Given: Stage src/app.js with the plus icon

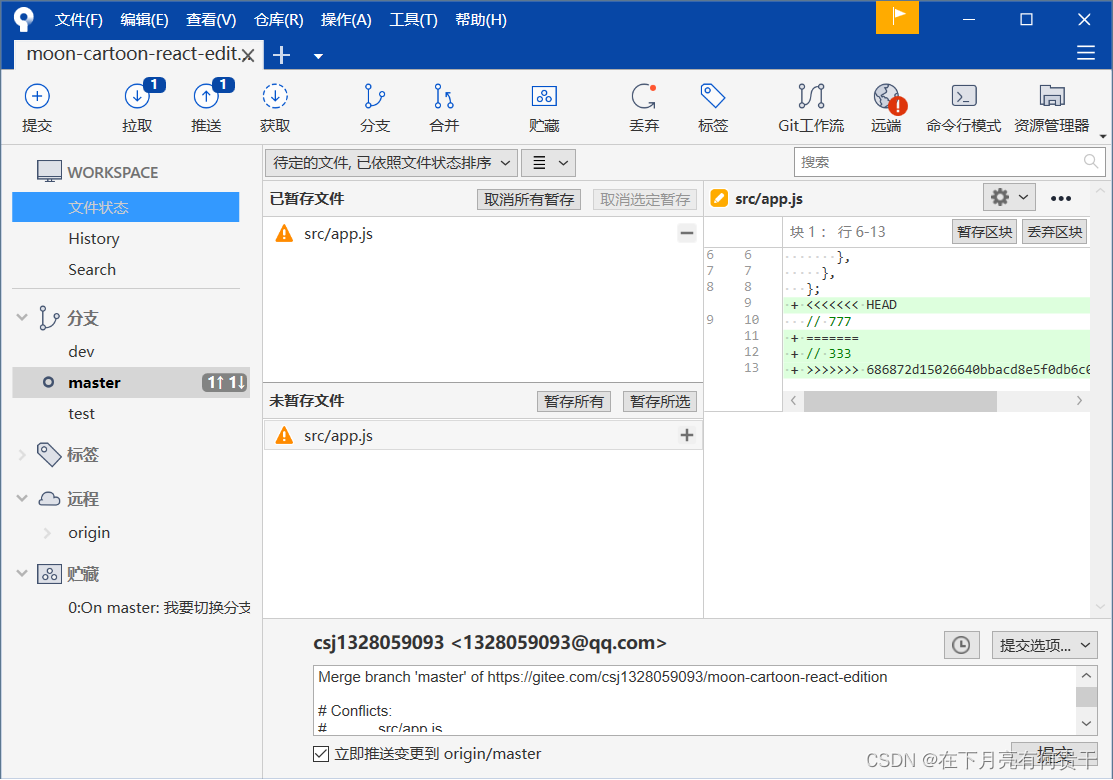Looking at the screenshot, I should (x=686, y=435).
